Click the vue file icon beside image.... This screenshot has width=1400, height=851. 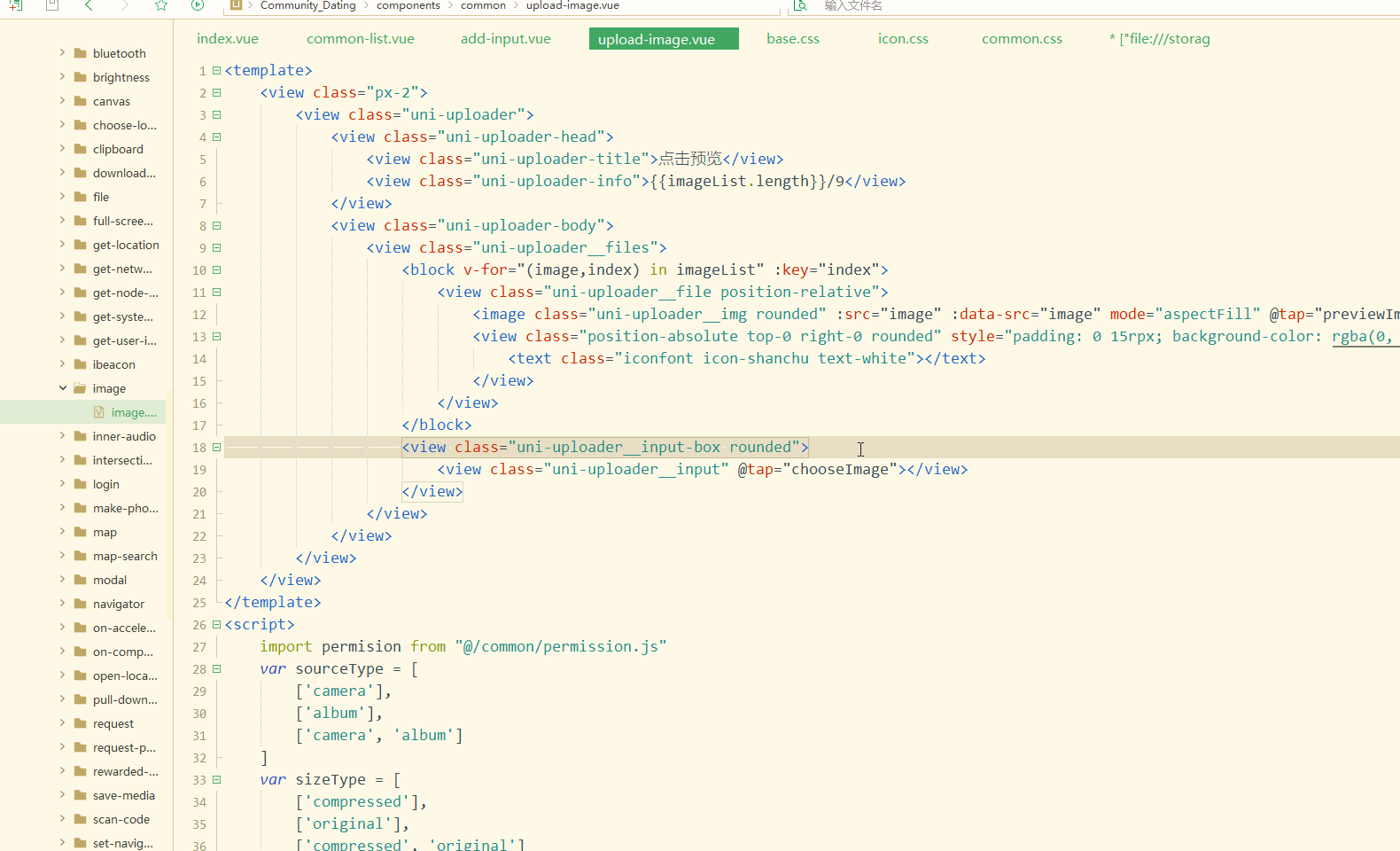point(99,412)
